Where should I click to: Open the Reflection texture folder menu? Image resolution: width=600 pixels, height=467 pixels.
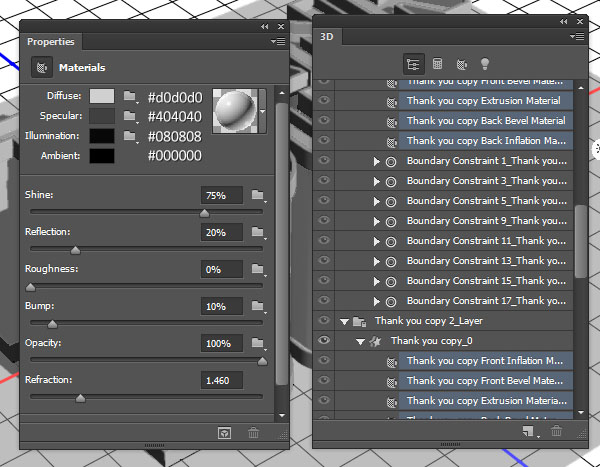pos(259,232)
